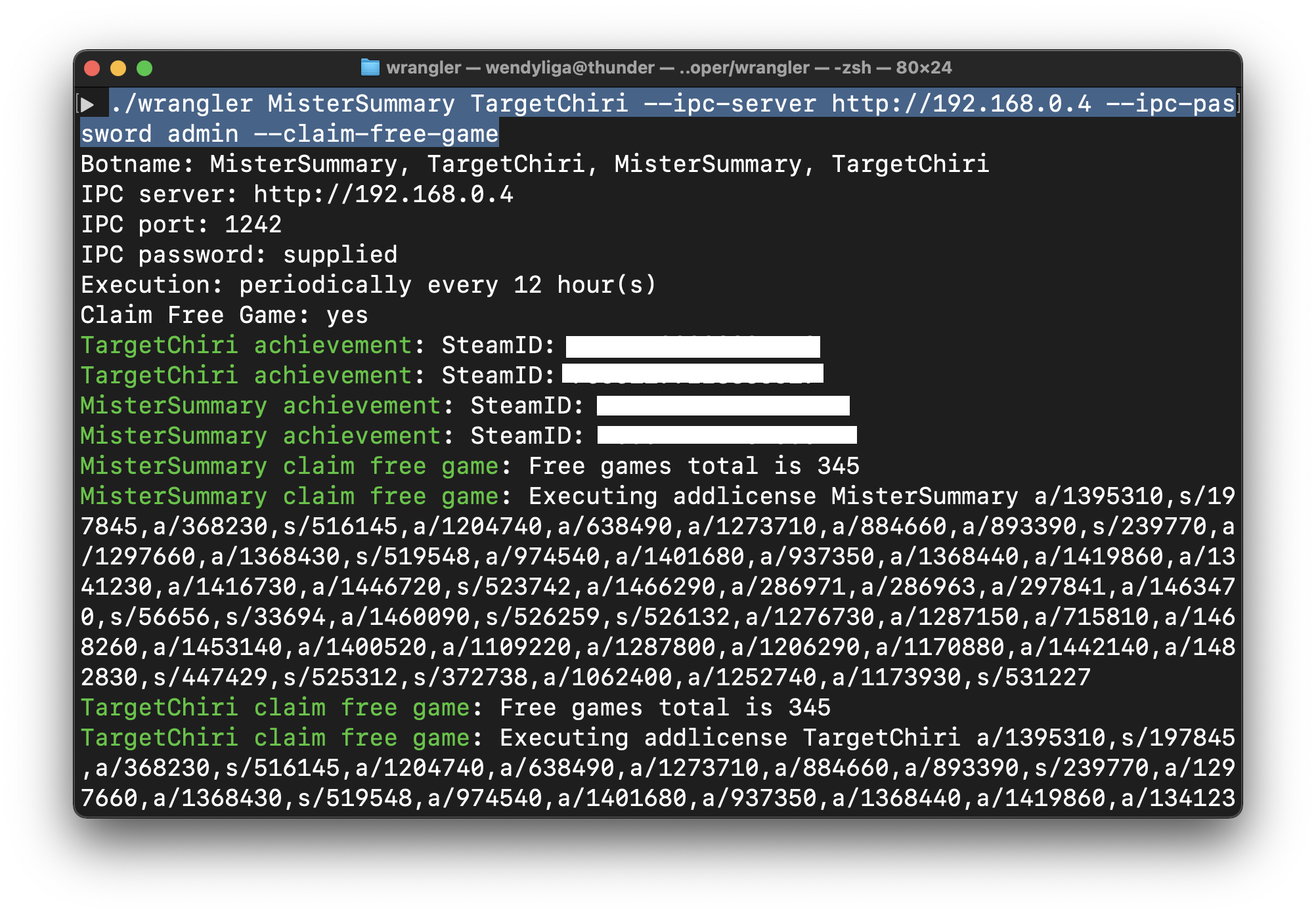Click the IPC password supplied text
The image size is (1316, 915).
tap(340, 255)
